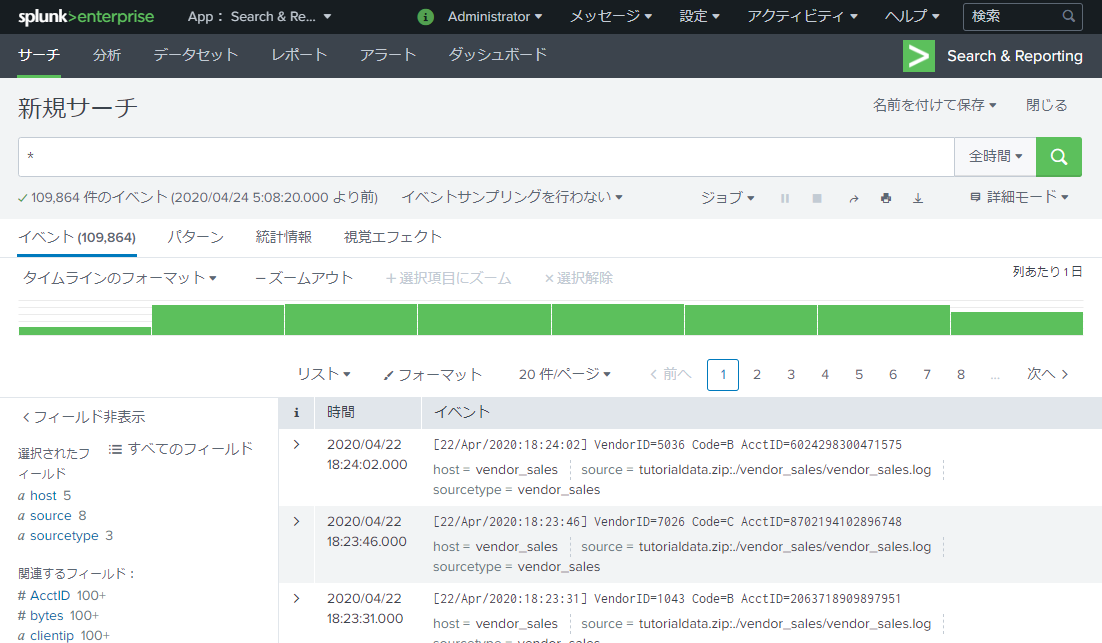Expand the 18:24:02 event row

pos(296,444)
